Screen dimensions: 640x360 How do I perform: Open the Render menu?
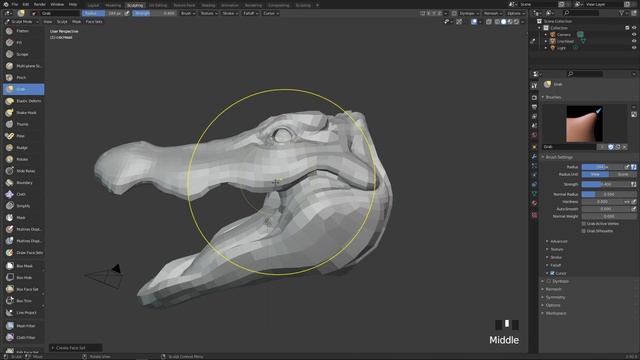click(40, 4)
